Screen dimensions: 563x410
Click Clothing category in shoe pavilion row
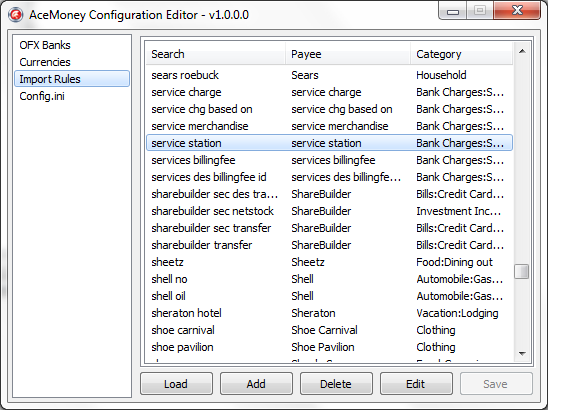(x=436, y=347)
